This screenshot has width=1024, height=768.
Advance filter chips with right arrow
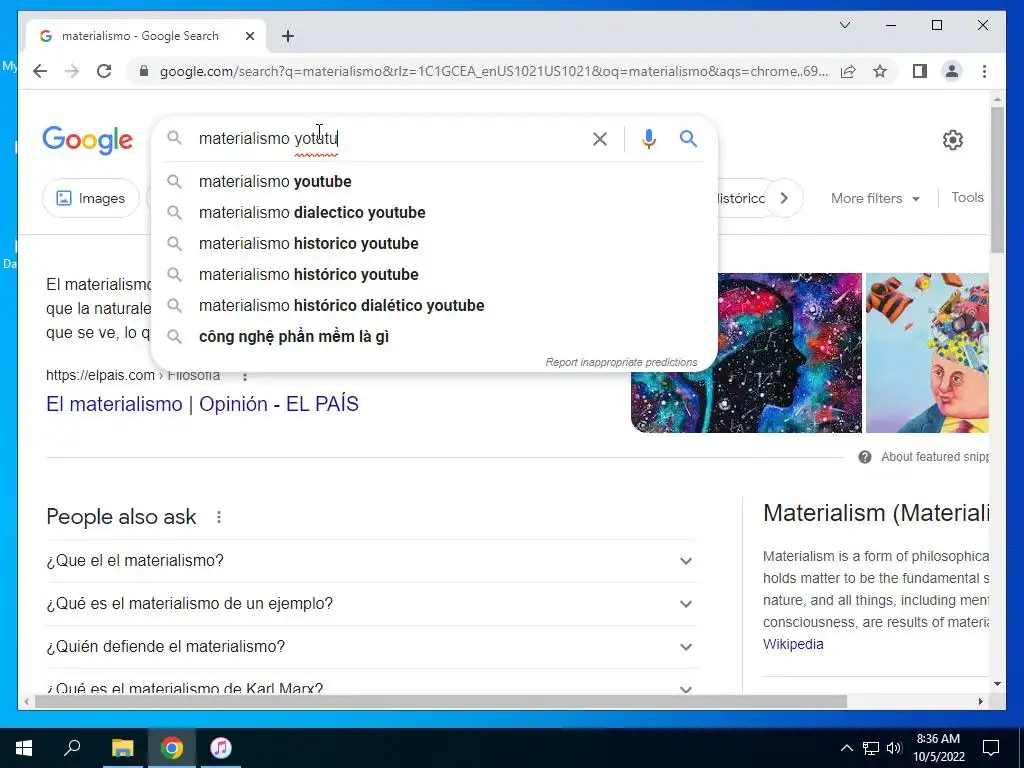[784, 198]
